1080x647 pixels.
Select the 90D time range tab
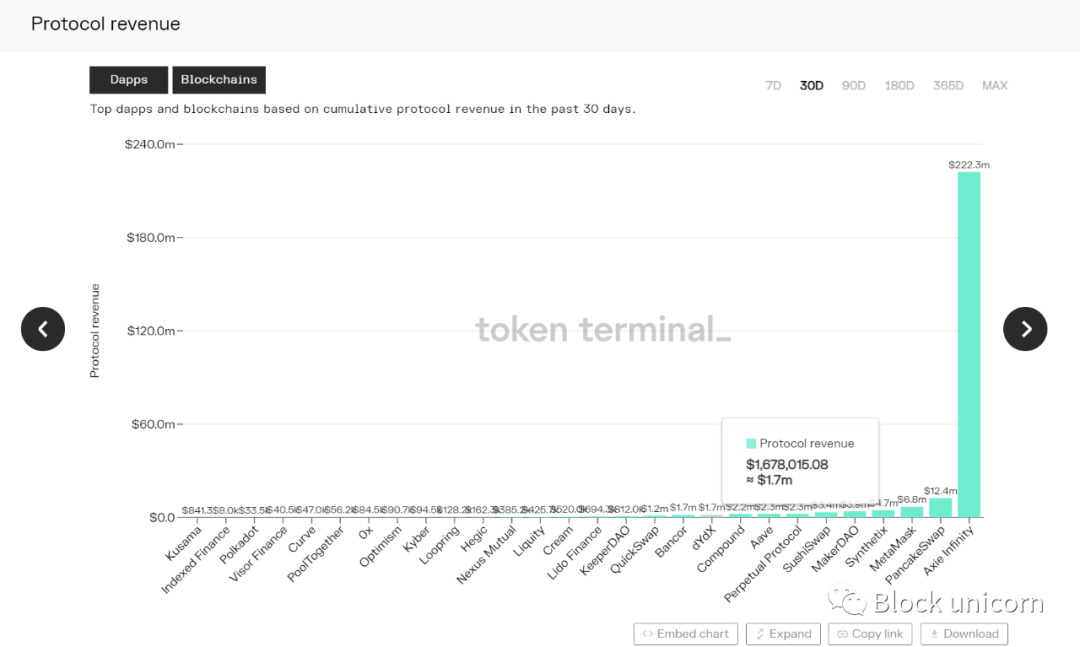[x=854, y=85]
